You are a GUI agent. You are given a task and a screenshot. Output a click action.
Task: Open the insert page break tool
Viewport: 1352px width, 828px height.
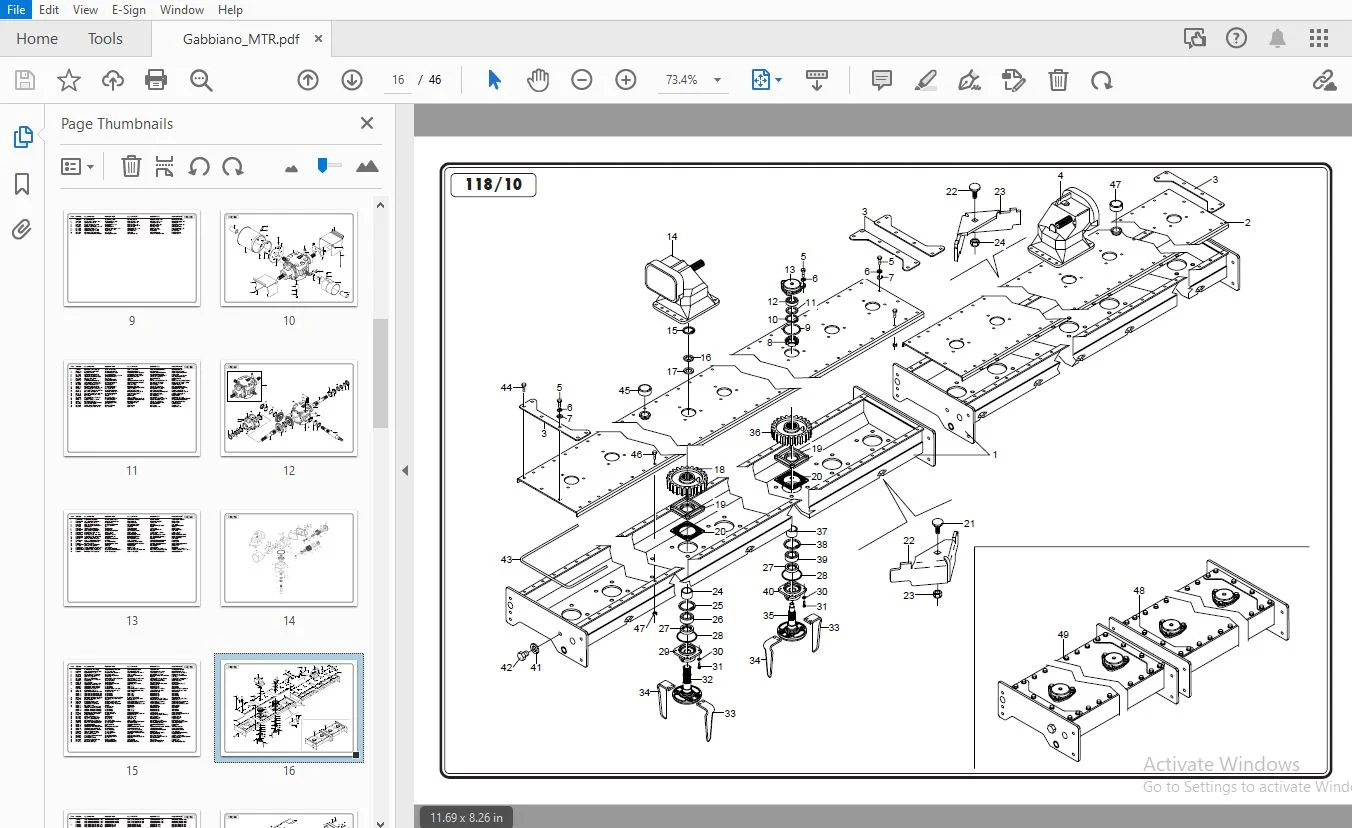[x=165, y=167]
